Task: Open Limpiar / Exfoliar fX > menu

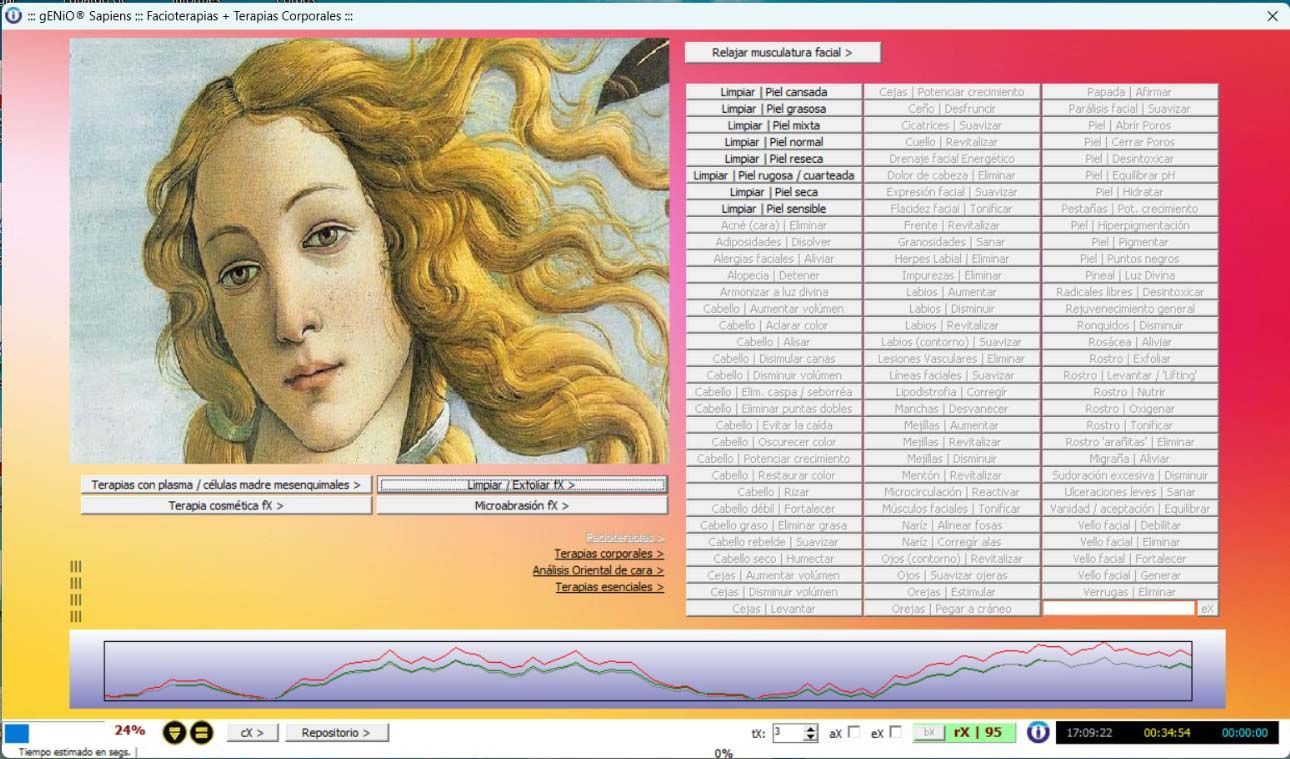Action: (521, 485)
